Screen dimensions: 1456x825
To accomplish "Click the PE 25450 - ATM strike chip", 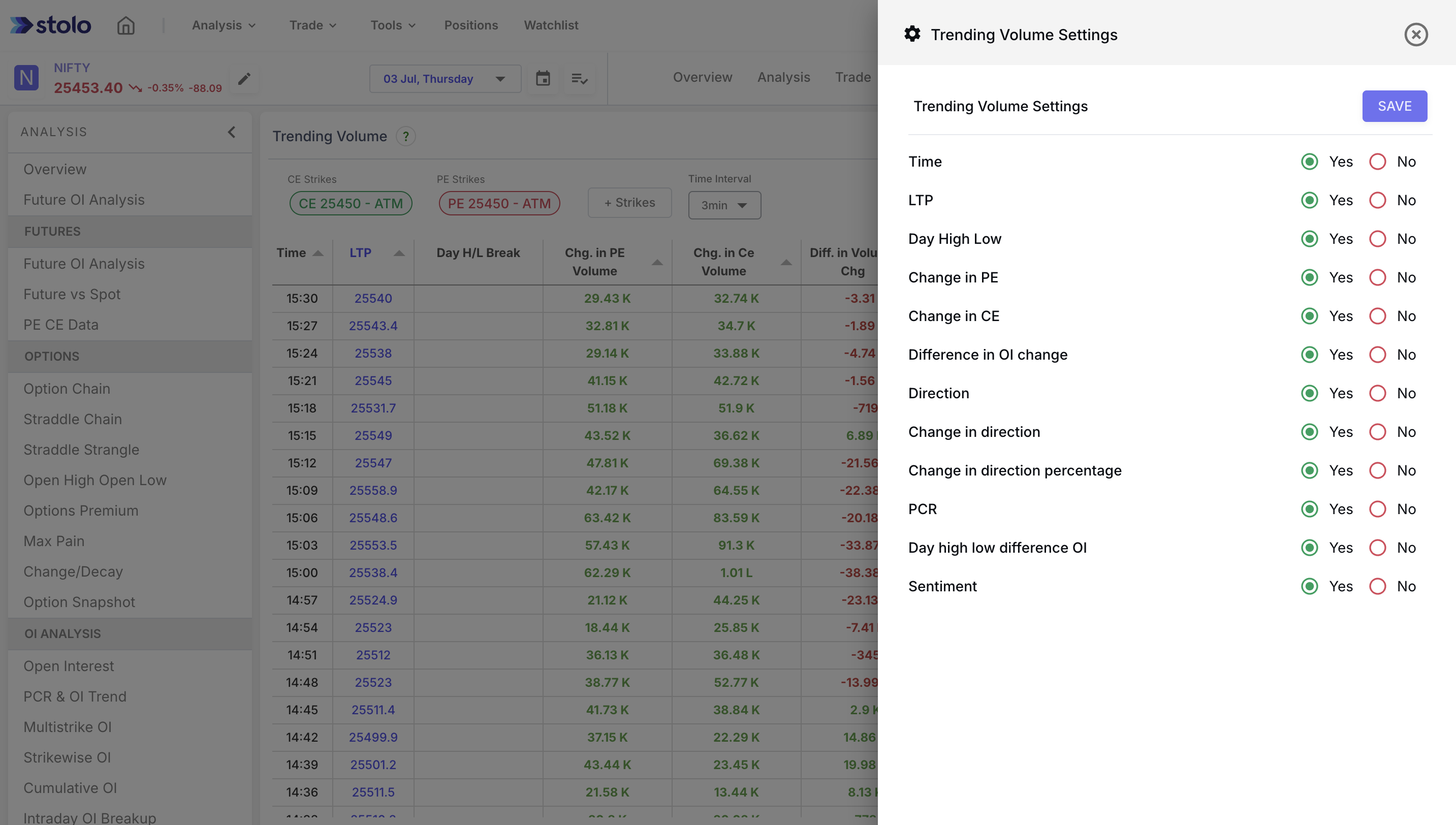I will 499,203.
